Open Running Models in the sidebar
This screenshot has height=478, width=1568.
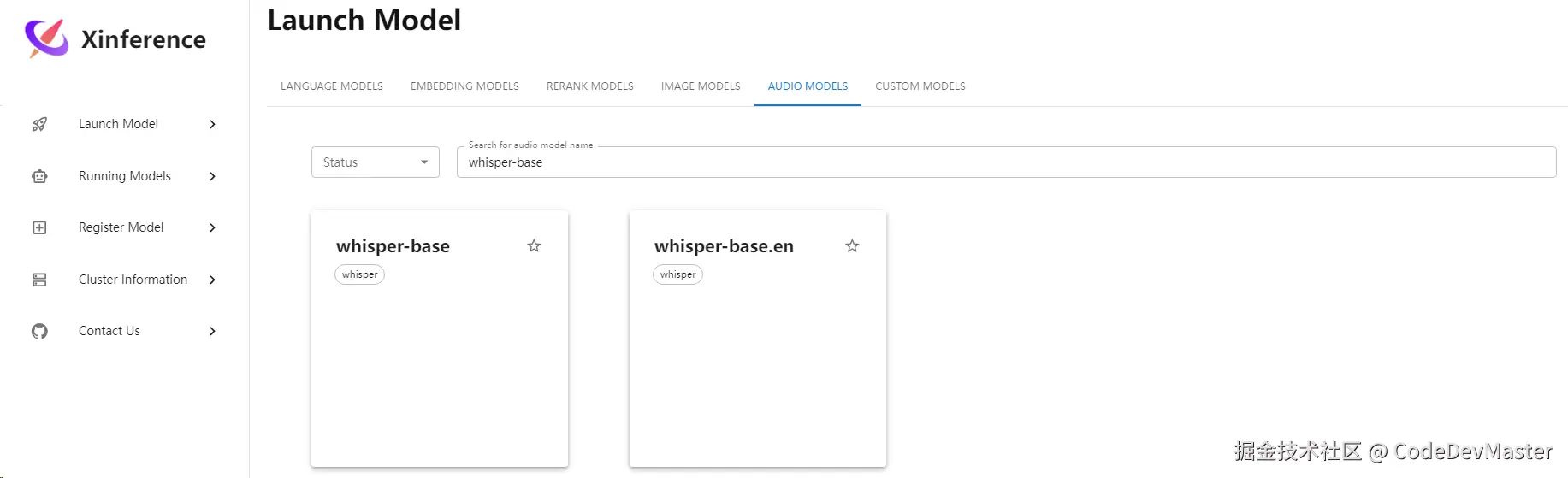pyautogui.click(x=125, y=176)
